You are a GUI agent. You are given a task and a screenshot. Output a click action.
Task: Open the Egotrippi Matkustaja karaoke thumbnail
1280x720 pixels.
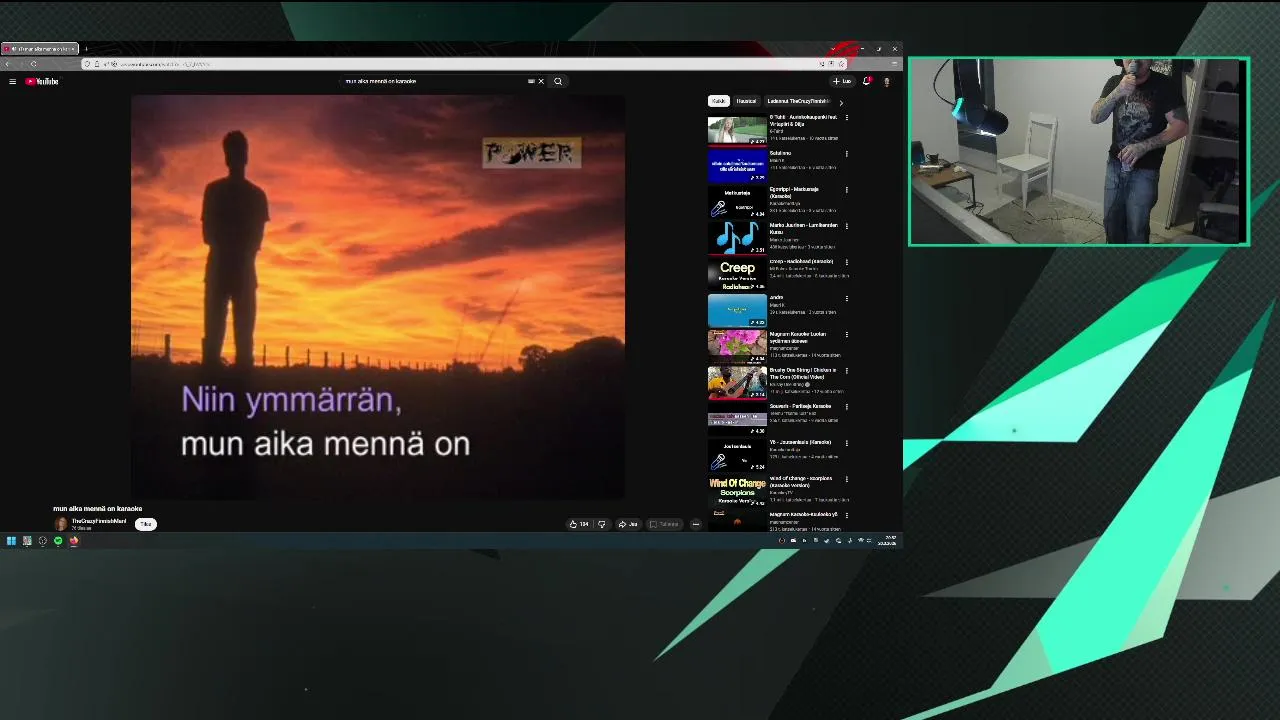pos(737,202)
